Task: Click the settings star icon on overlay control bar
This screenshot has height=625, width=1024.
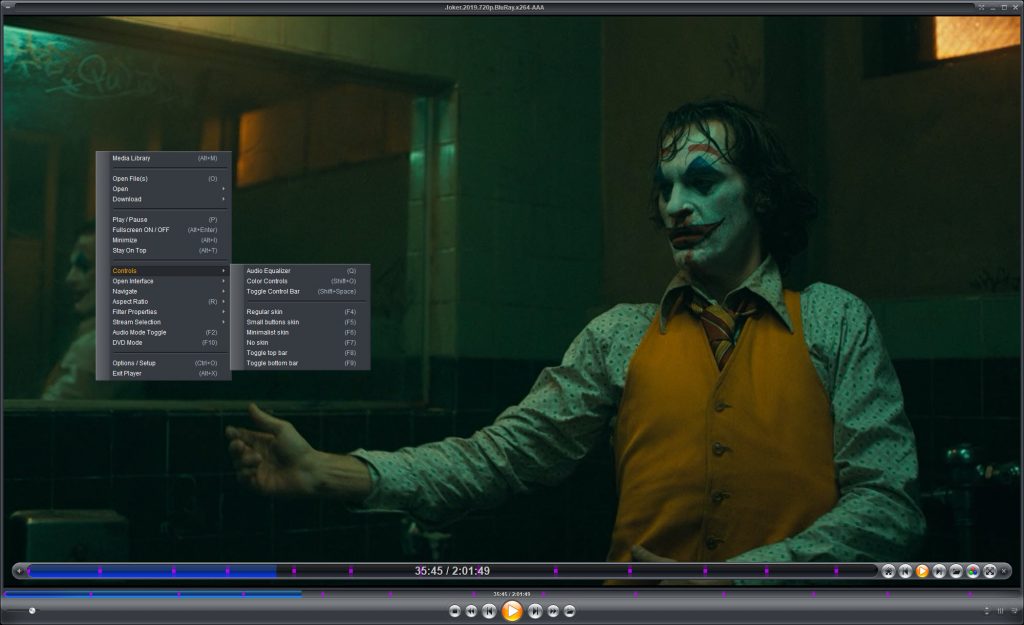Action: pos(888,571)
